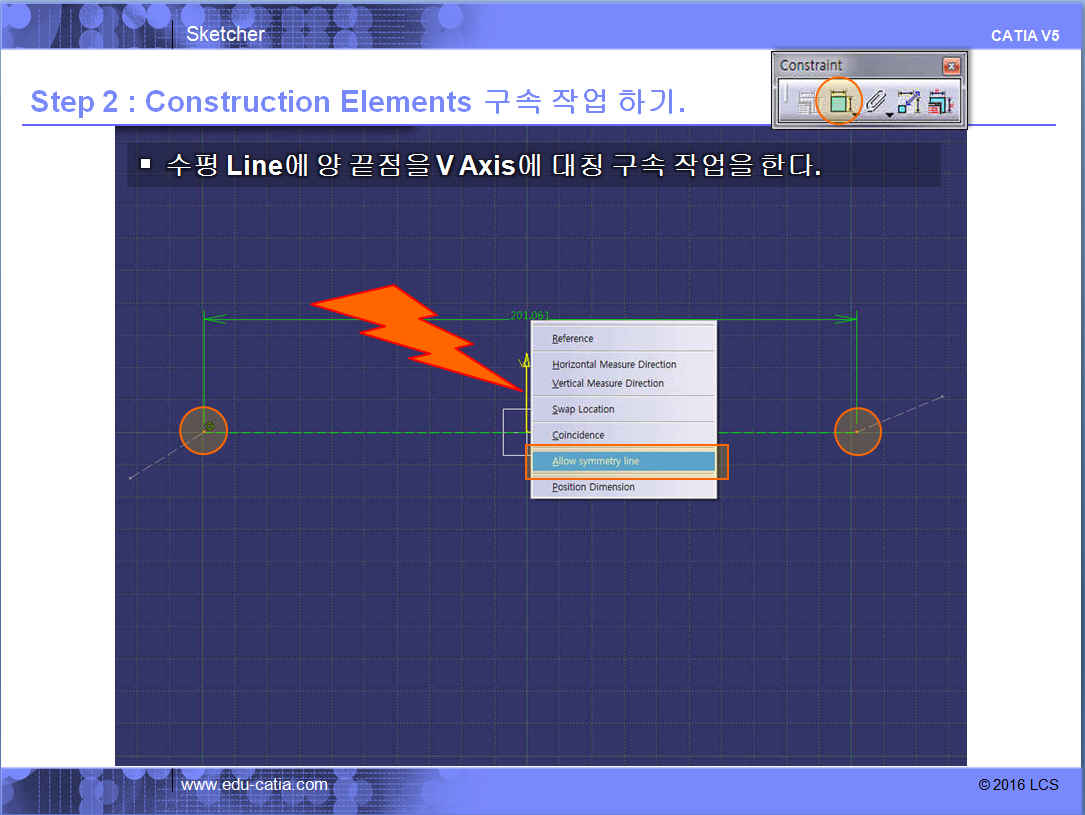Viewport: 1085px width, 815px height.
Task: Click the Fix Together paperclip icon
Action: 874,101
